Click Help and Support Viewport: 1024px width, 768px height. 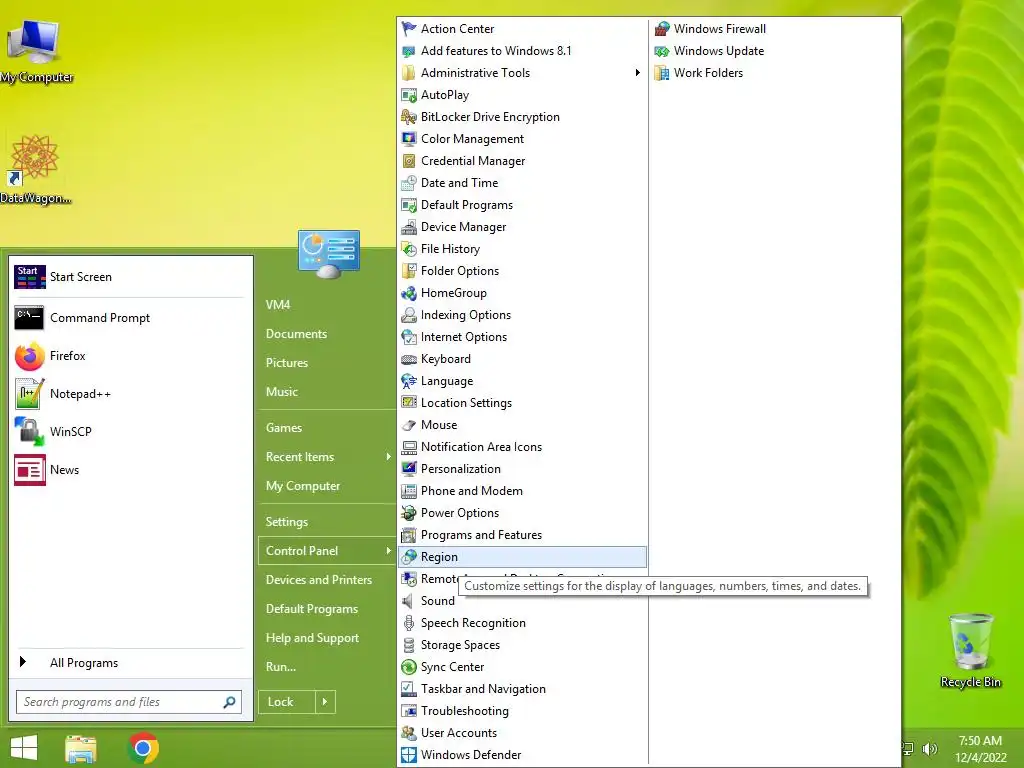[x=312, y=638]
